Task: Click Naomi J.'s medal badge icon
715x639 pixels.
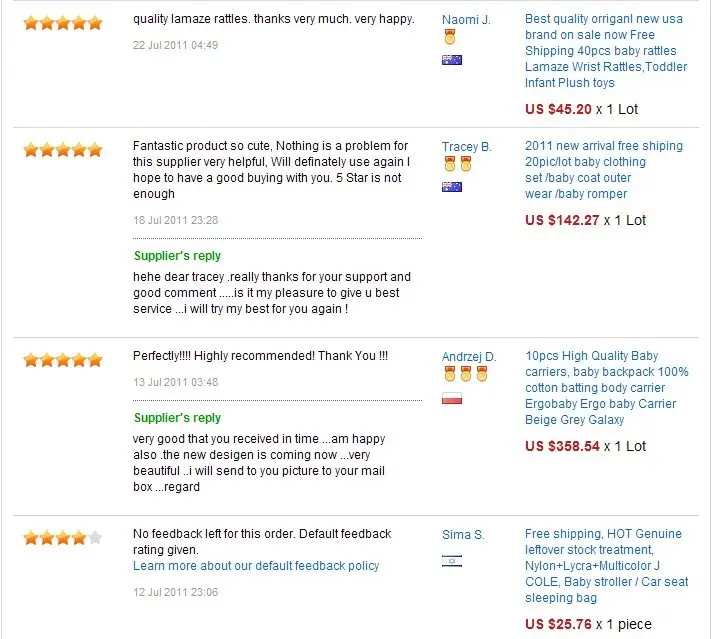Action: [450, 37]
